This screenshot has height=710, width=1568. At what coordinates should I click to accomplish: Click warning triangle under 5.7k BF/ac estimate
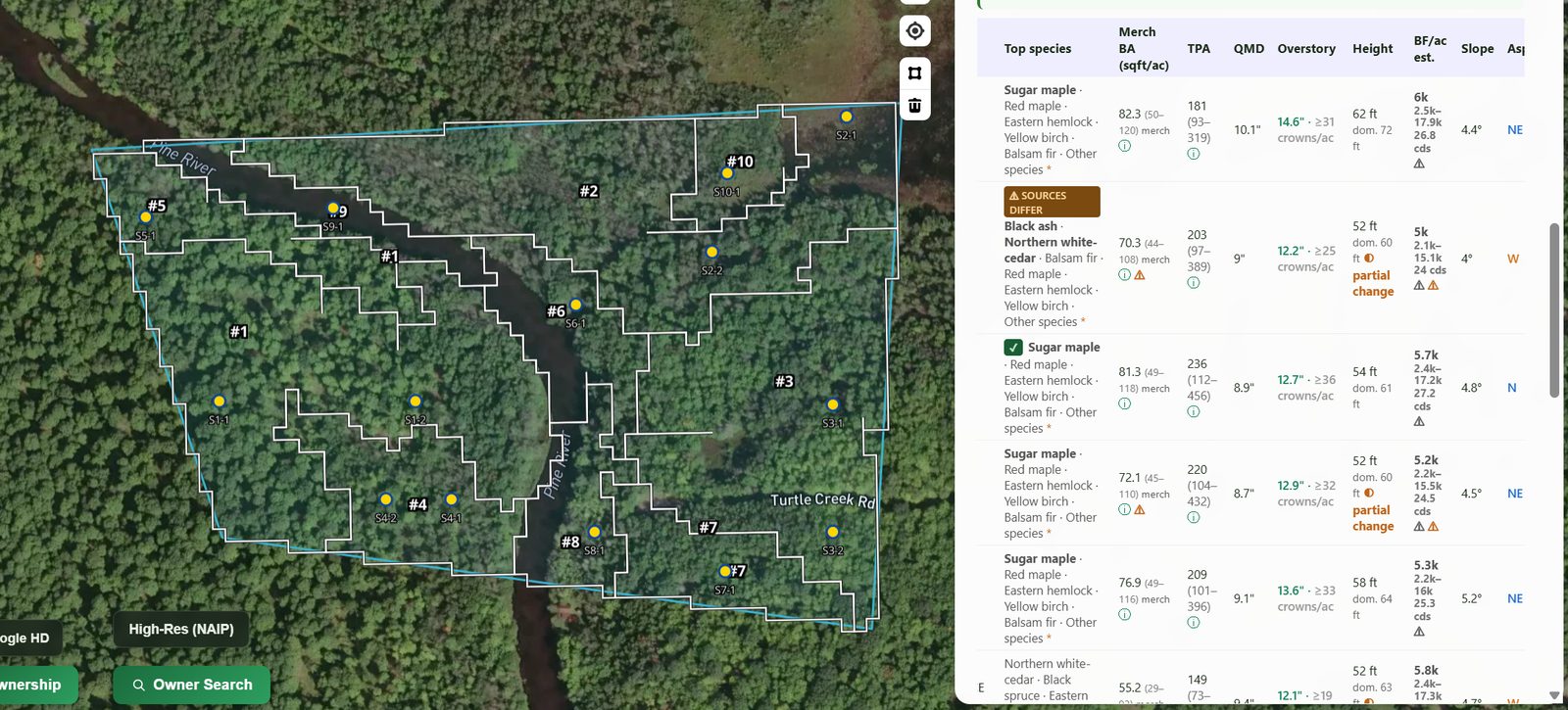[x=1419, y=422]
